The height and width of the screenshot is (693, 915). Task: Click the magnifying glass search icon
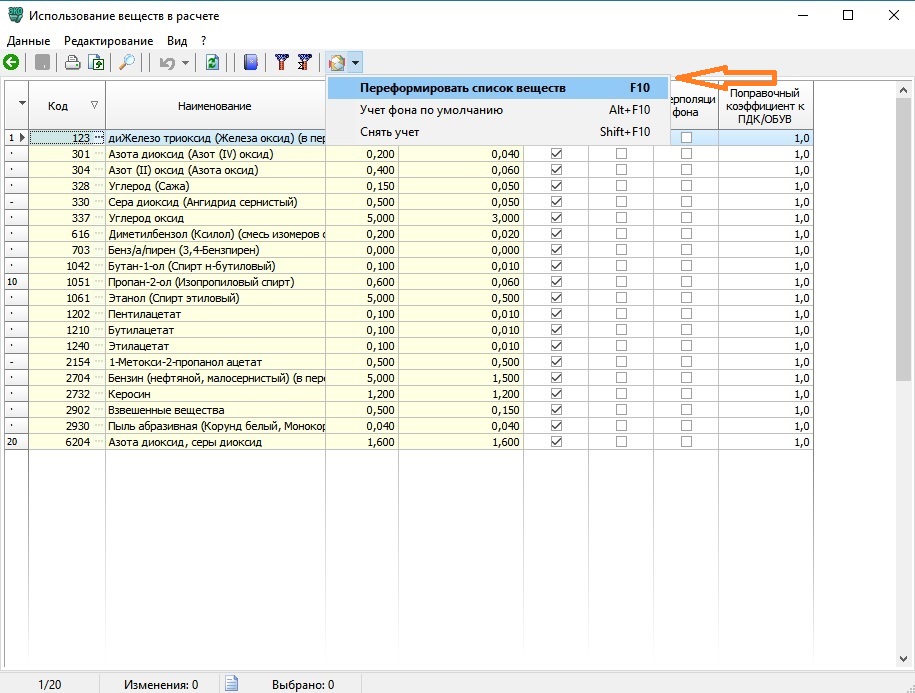[x=127, y=63]
